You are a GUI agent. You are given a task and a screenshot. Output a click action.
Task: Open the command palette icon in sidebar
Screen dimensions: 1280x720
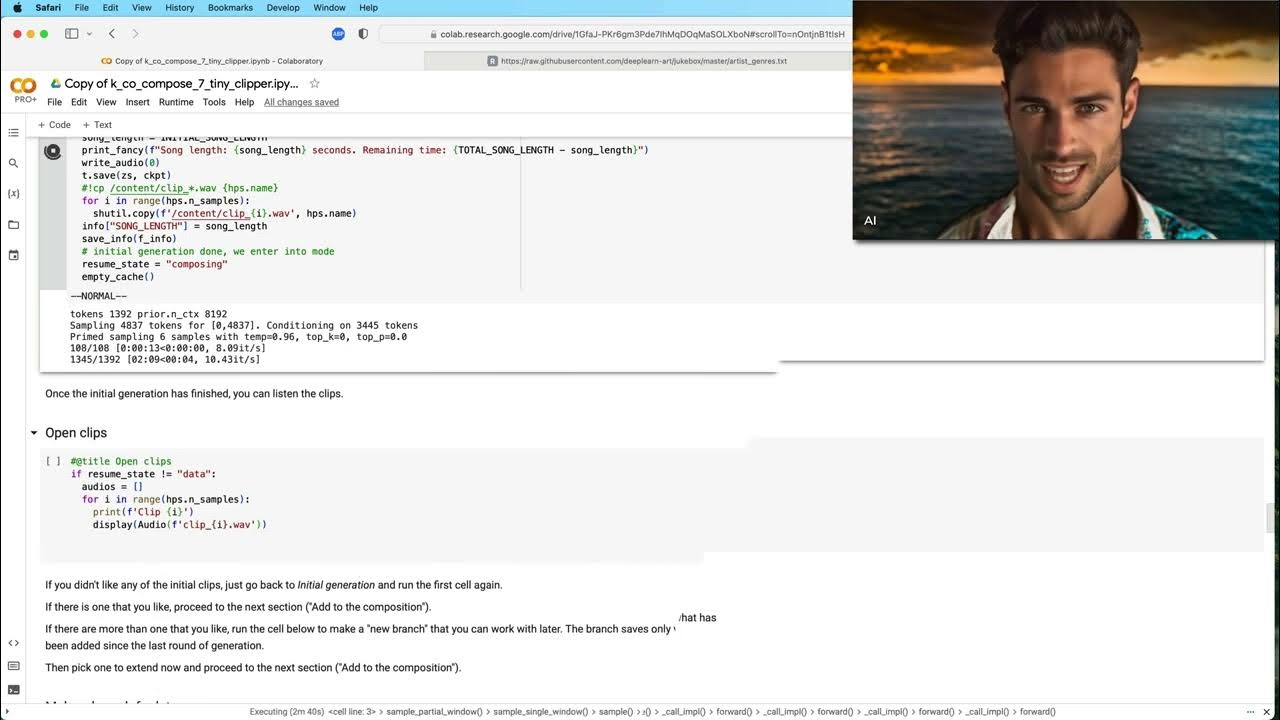13,666
